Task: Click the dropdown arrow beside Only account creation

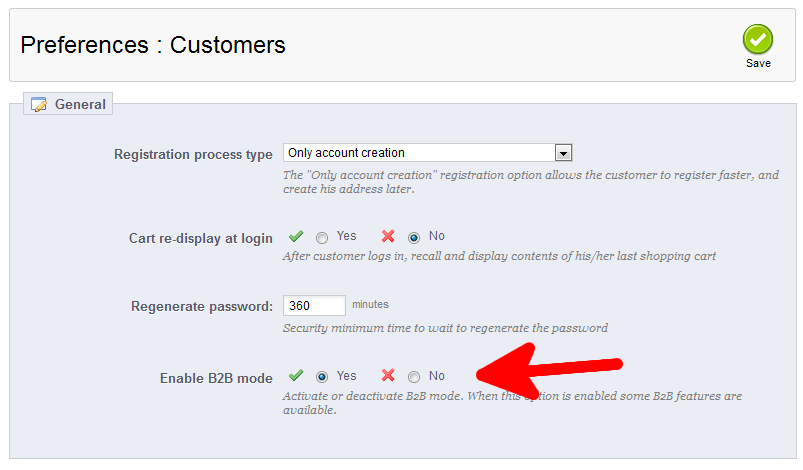Action: point(564,153)
